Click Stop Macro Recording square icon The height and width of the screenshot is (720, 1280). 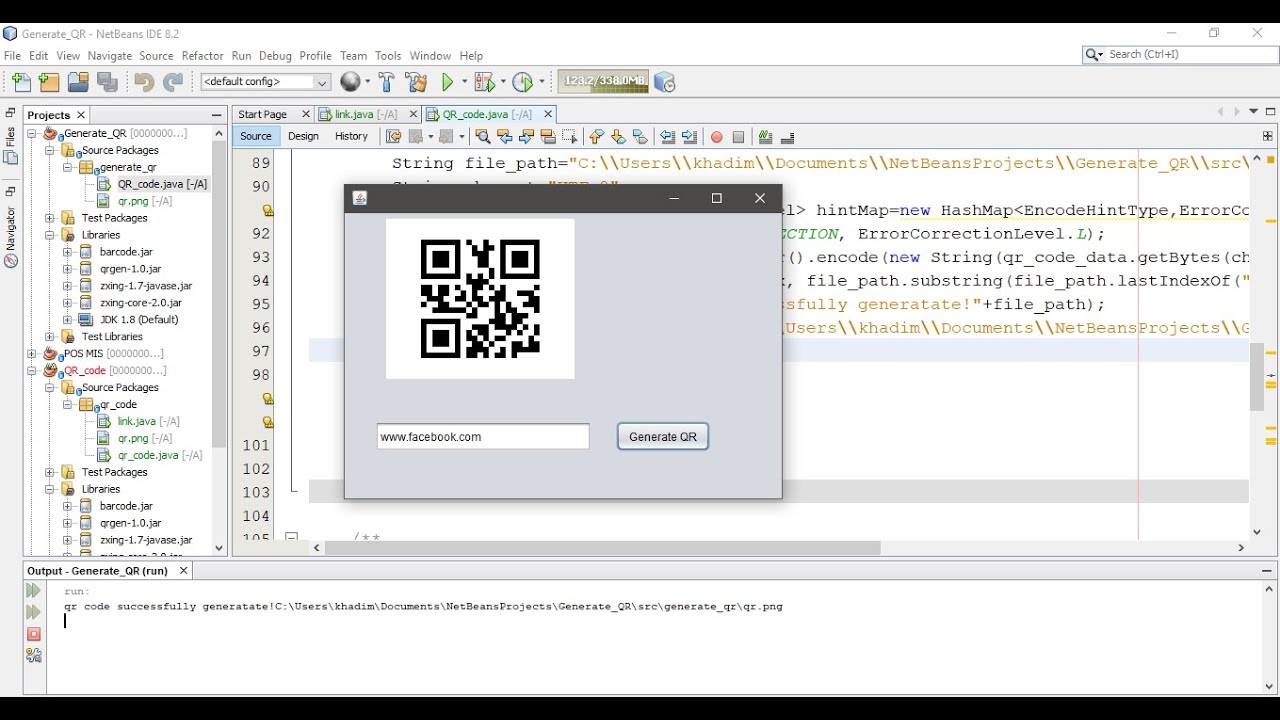[x=738, y=137]
